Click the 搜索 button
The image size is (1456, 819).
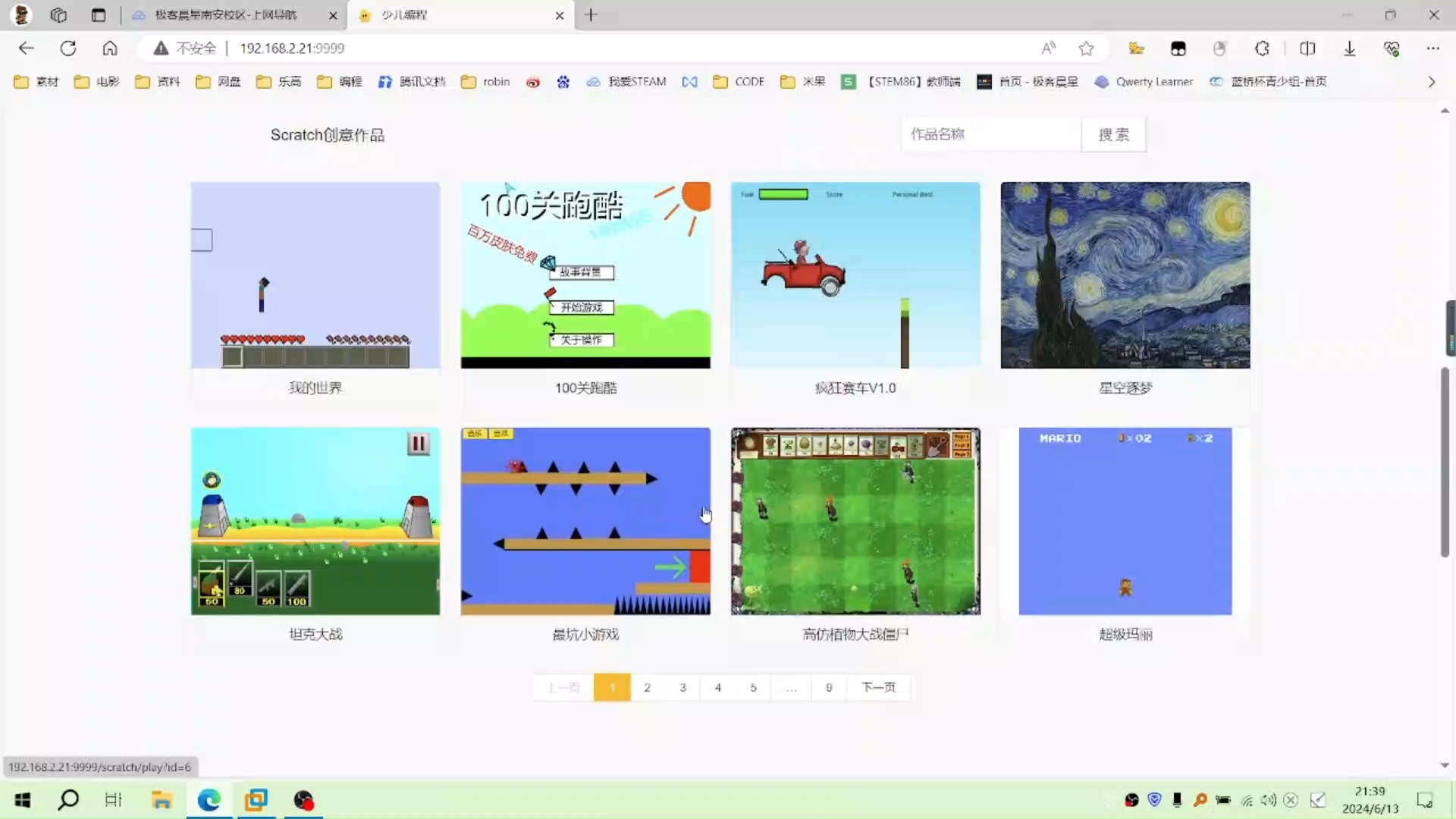[x=1113, y=134]
